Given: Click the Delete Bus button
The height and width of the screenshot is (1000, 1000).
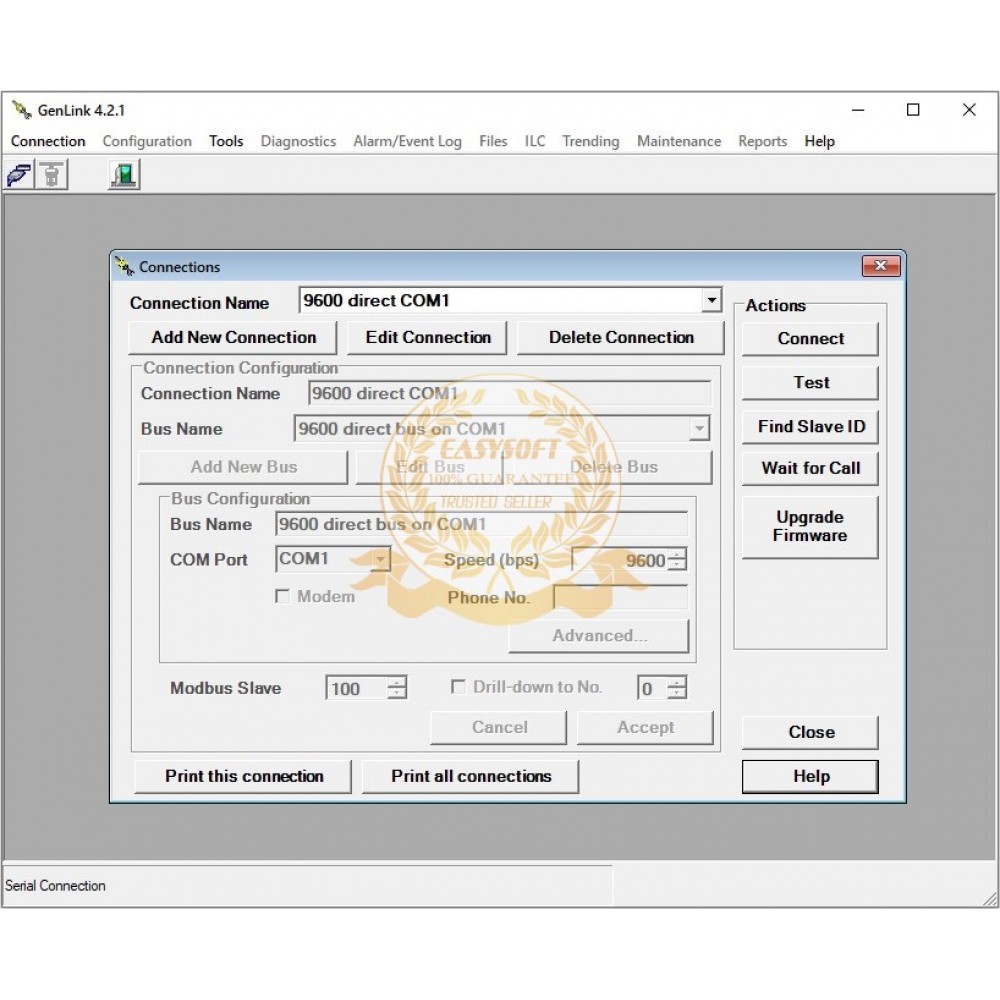Looking at the screenshot, I should 614,467.
